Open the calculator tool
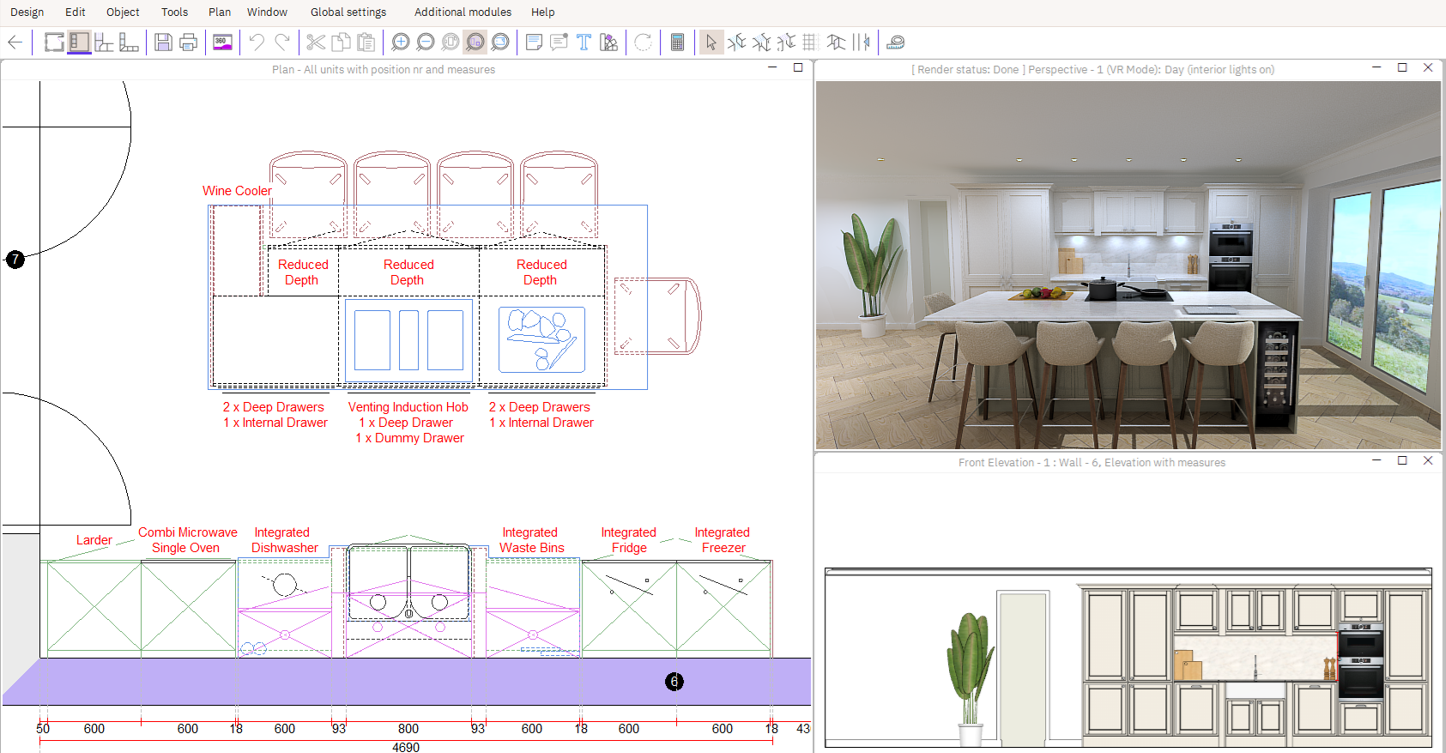This screenshot has height=753, width=1446. coord(677,42)
